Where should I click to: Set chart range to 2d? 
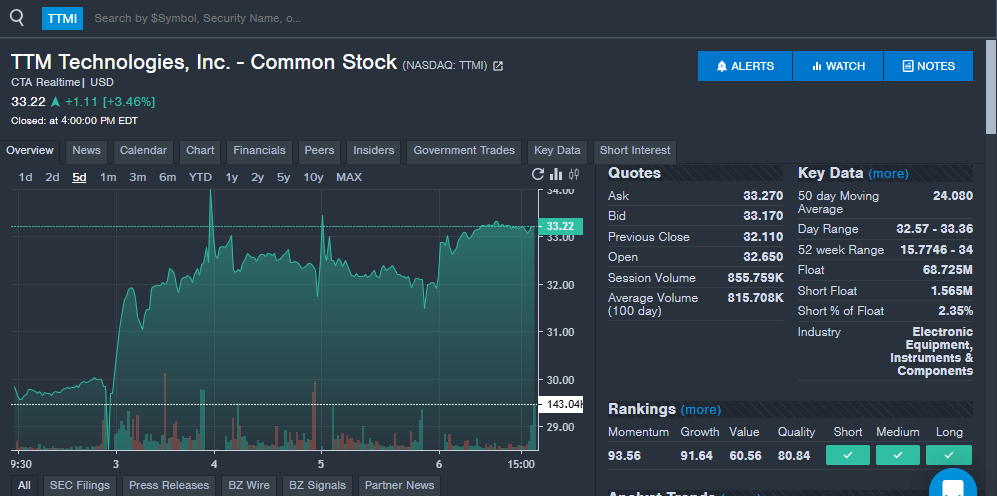pyautogui.click(x=52, y=177)
